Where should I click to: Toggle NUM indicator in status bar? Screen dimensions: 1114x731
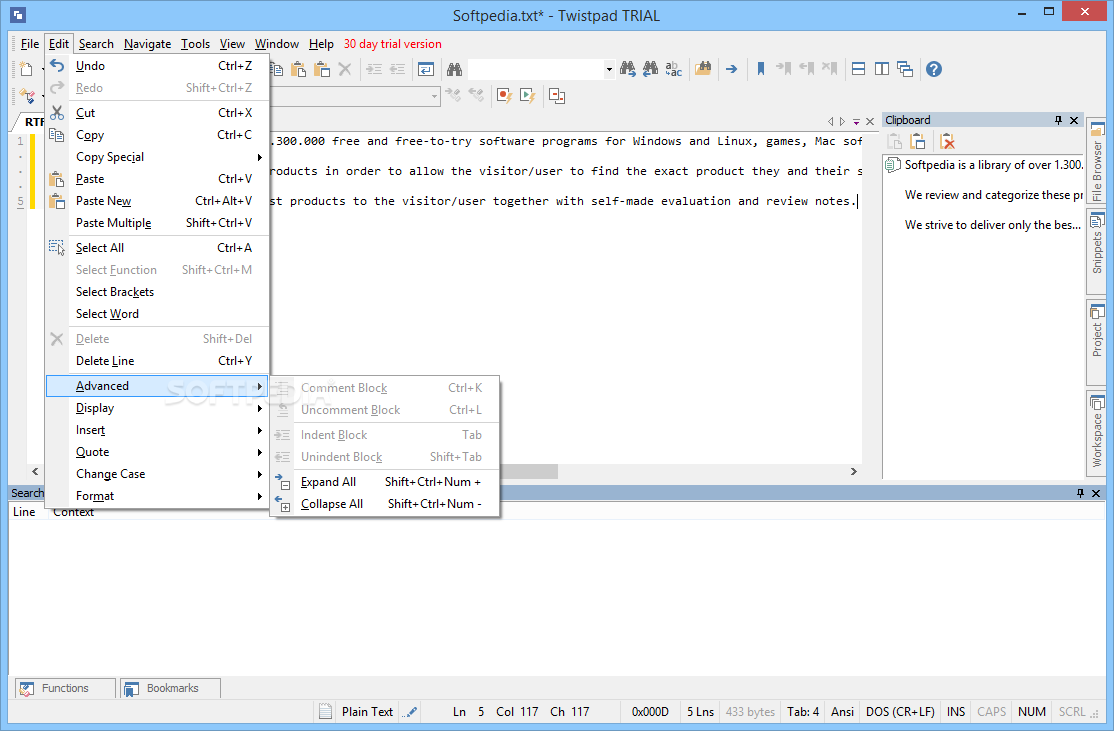(x=1032, y=712)
